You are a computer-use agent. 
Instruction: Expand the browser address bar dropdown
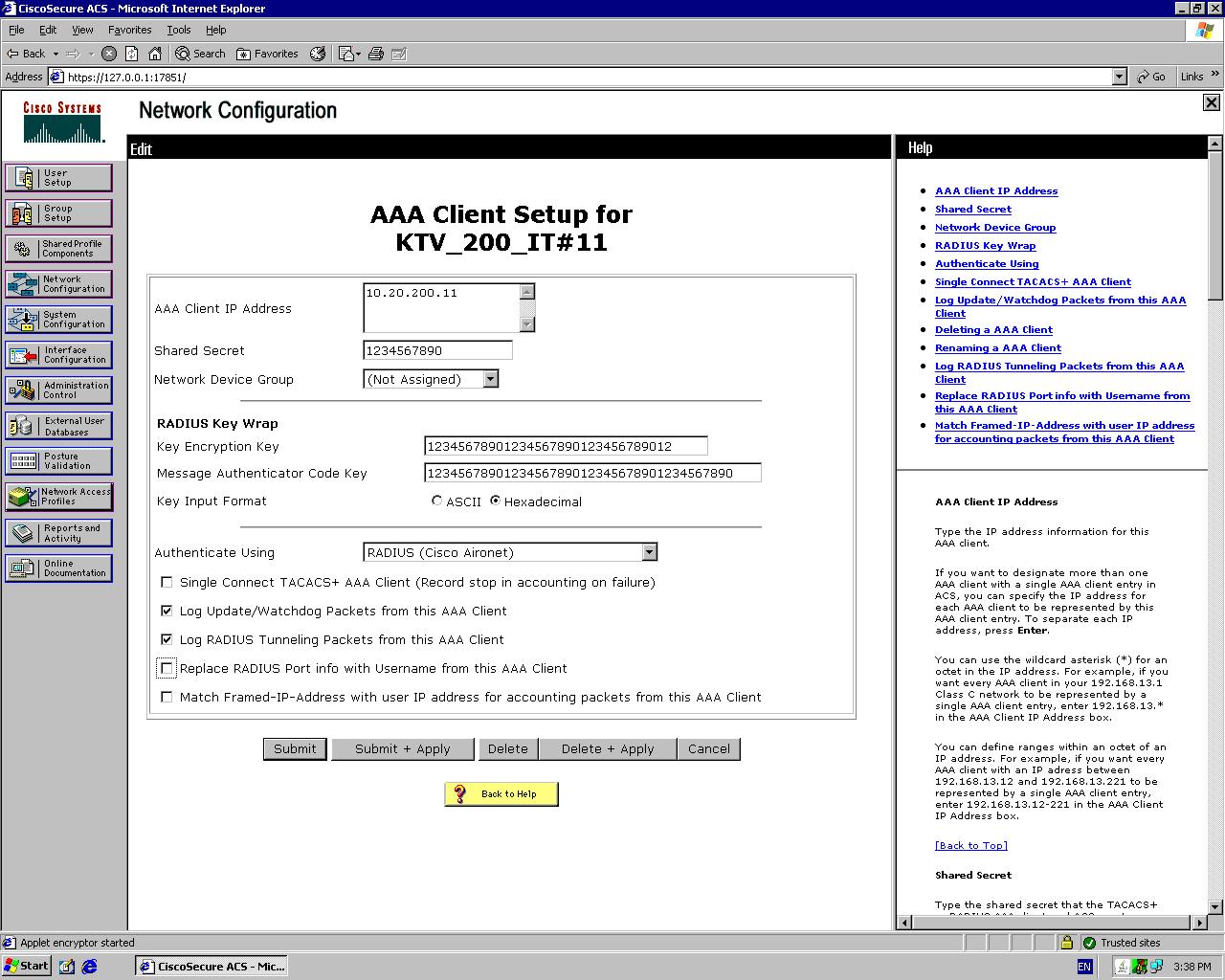(x=1119, y=77)
